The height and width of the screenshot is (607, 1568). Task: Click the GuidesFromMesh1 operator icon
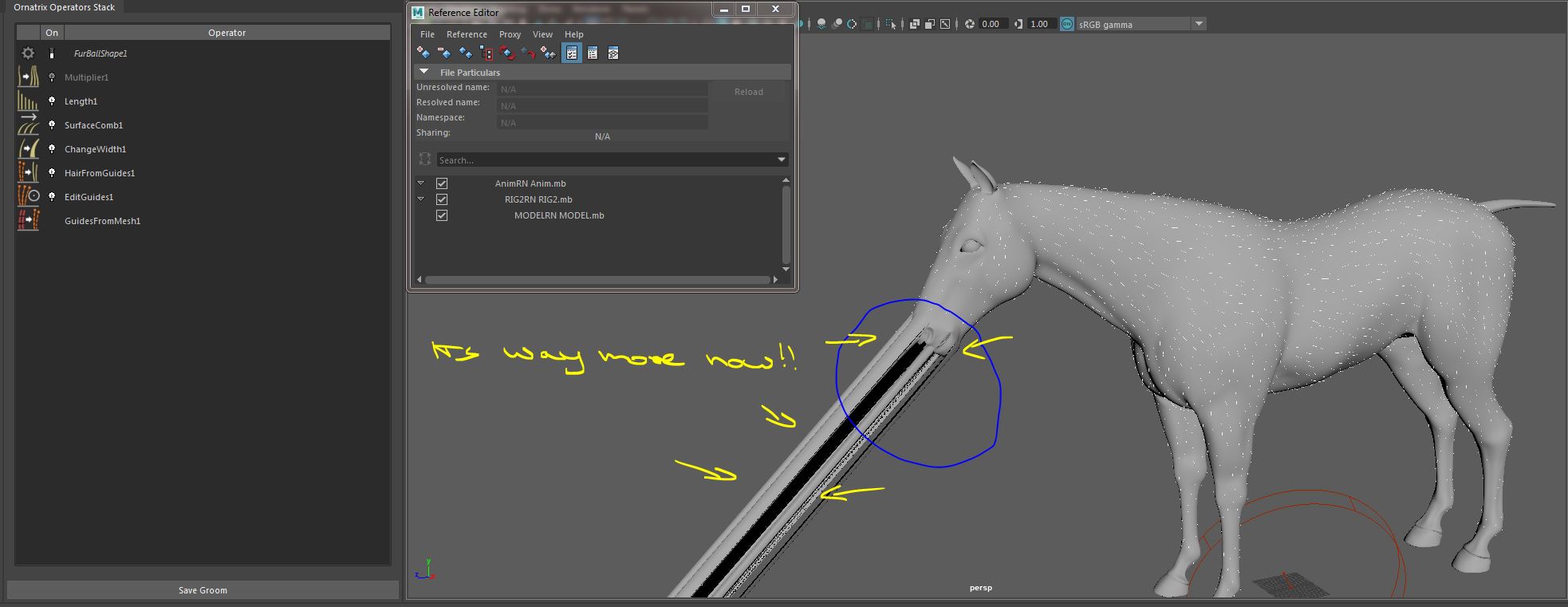pyautogui.click(x=28, y=221)
